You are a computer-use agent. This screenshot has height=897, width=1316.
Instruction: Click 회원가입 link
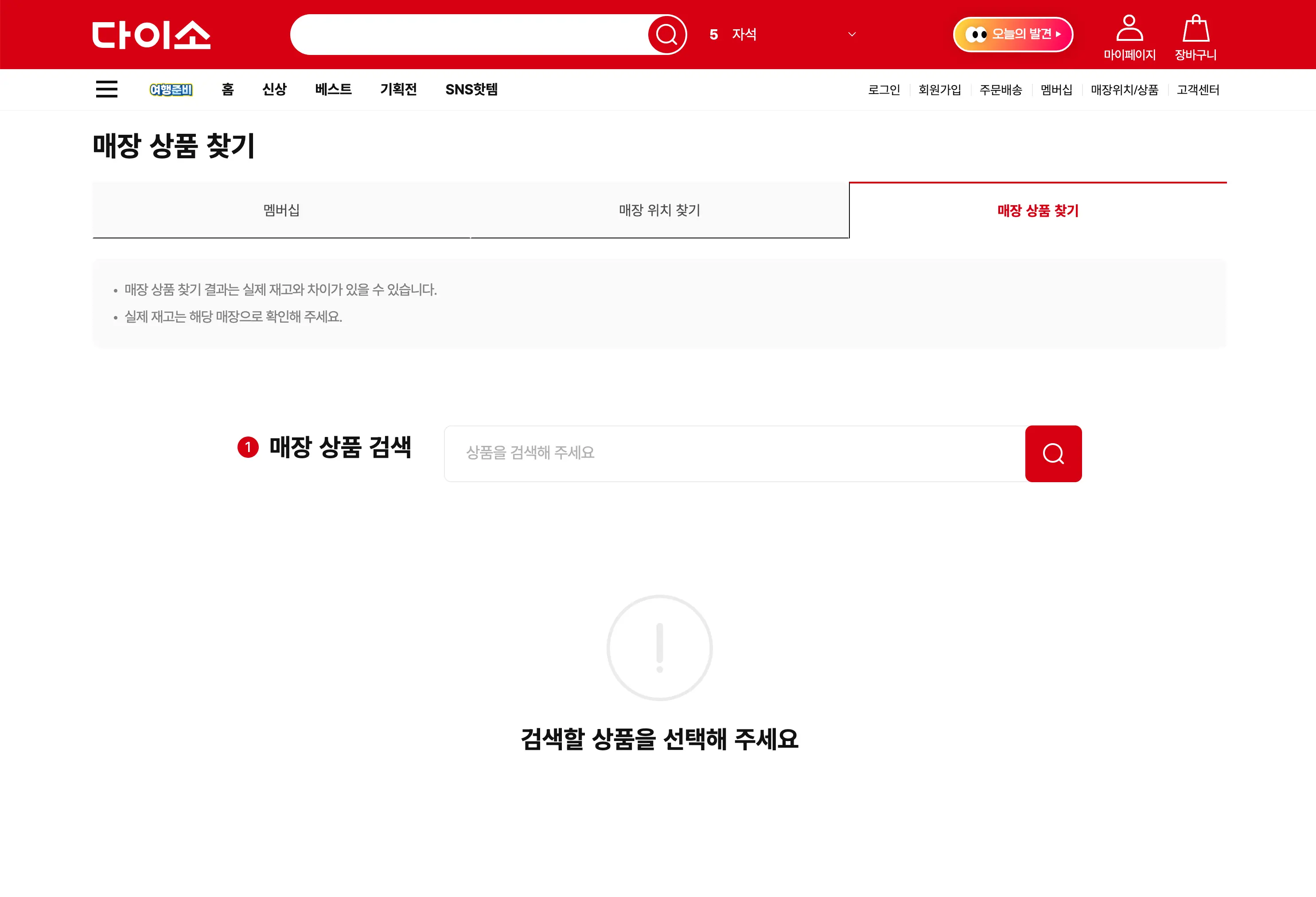939,90
